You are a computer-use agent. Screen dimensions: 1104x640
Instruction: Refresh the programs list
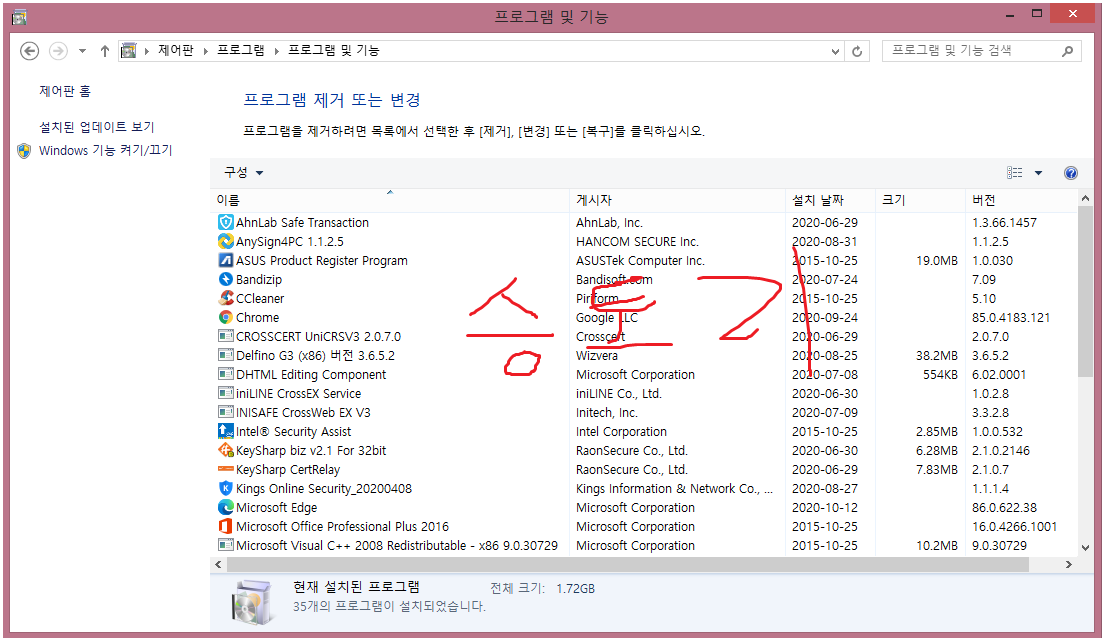tap(857, 51)
